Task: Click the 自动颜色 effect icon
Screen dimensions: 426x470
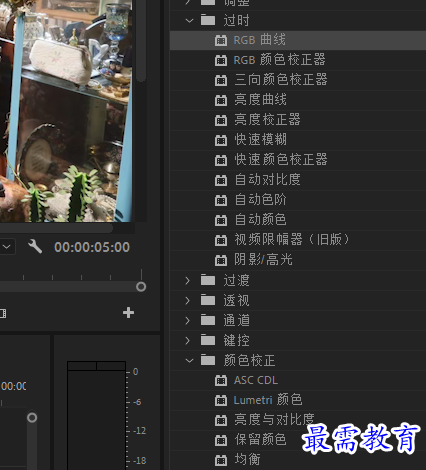Action: (221, 220)
